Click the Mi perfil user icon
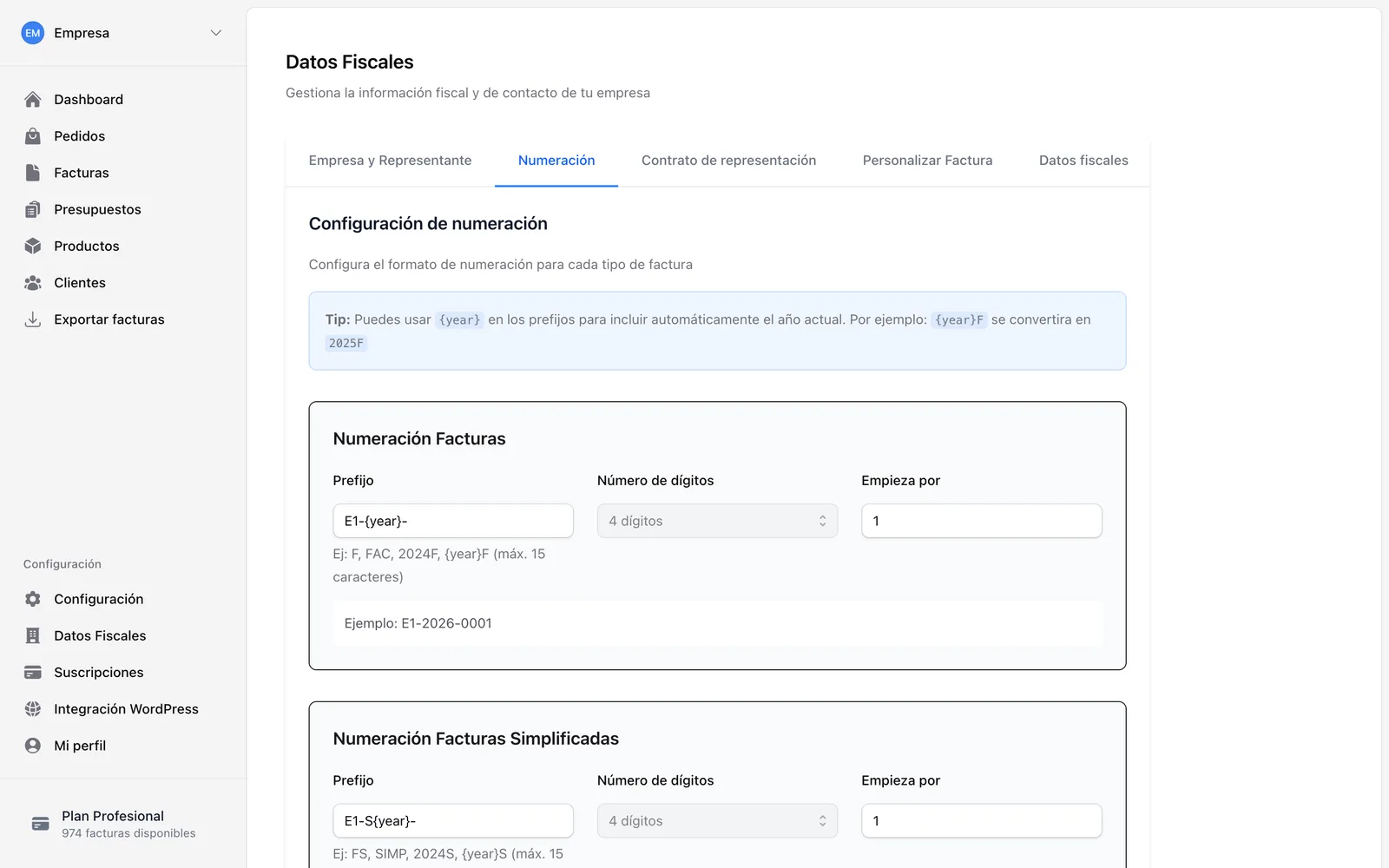Screen dimensions: 1389x868 pos(33,746)
